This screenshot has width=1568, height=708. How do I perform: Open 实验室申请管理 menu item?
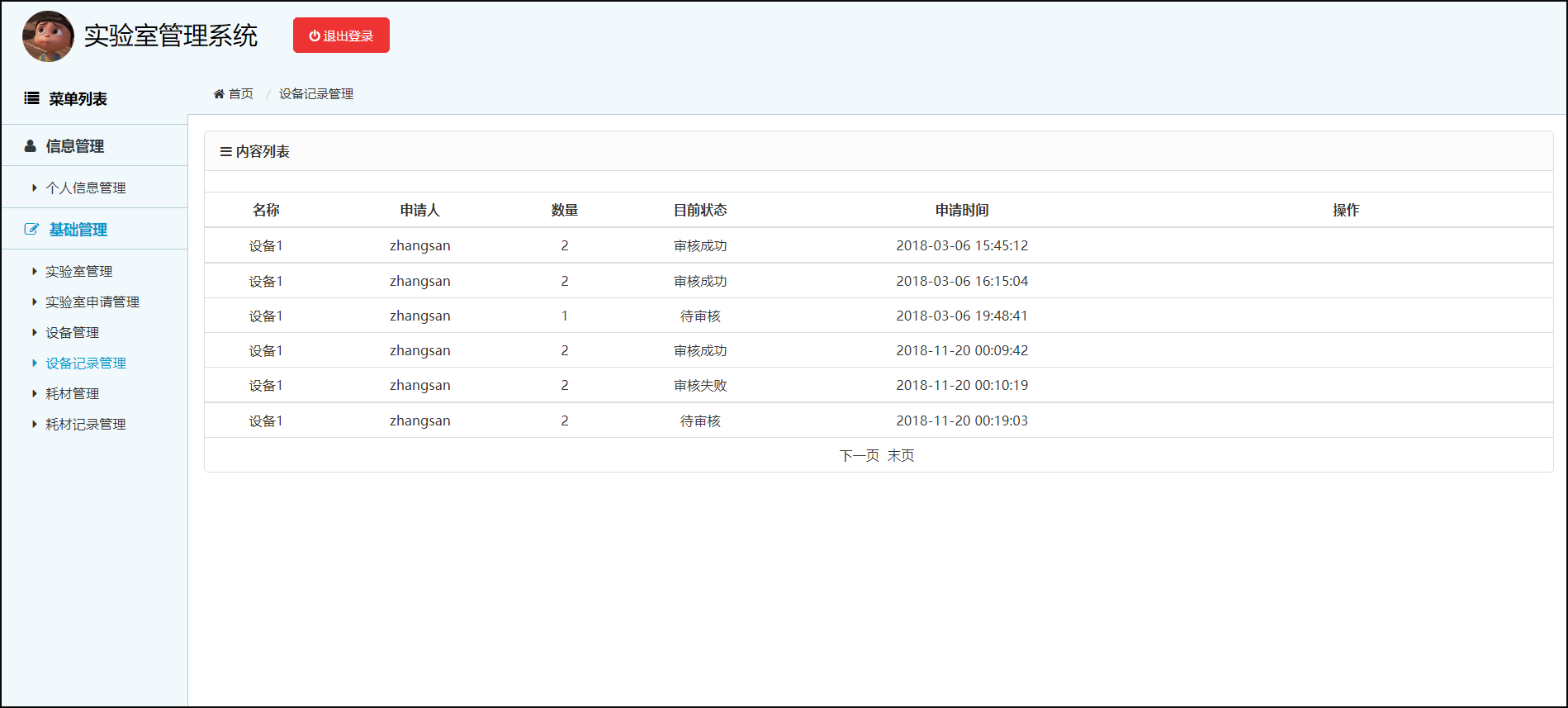coord(92,302)
